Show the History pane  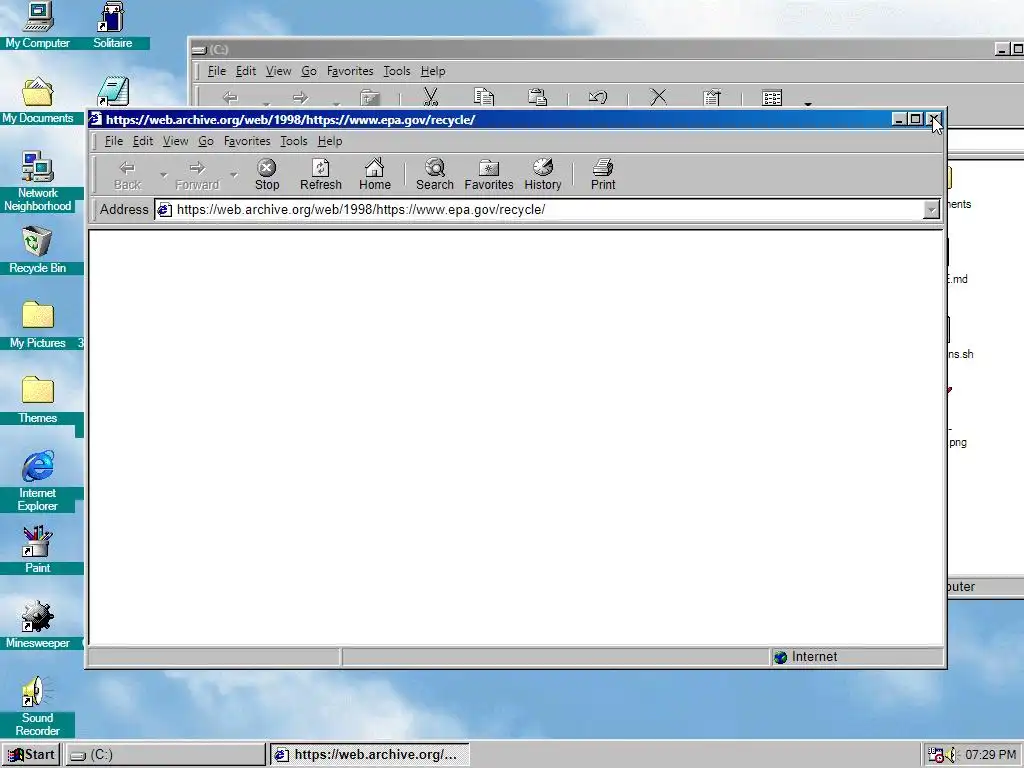click(x=543, y=174)
